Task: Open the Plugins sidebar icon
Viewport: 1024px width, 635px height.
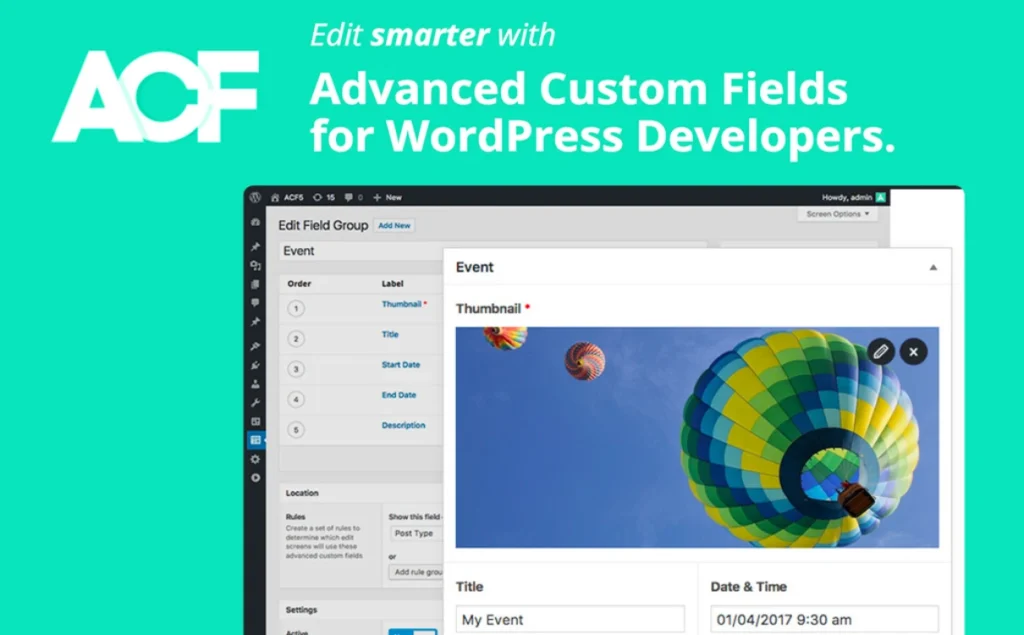Action: point(255,365)
